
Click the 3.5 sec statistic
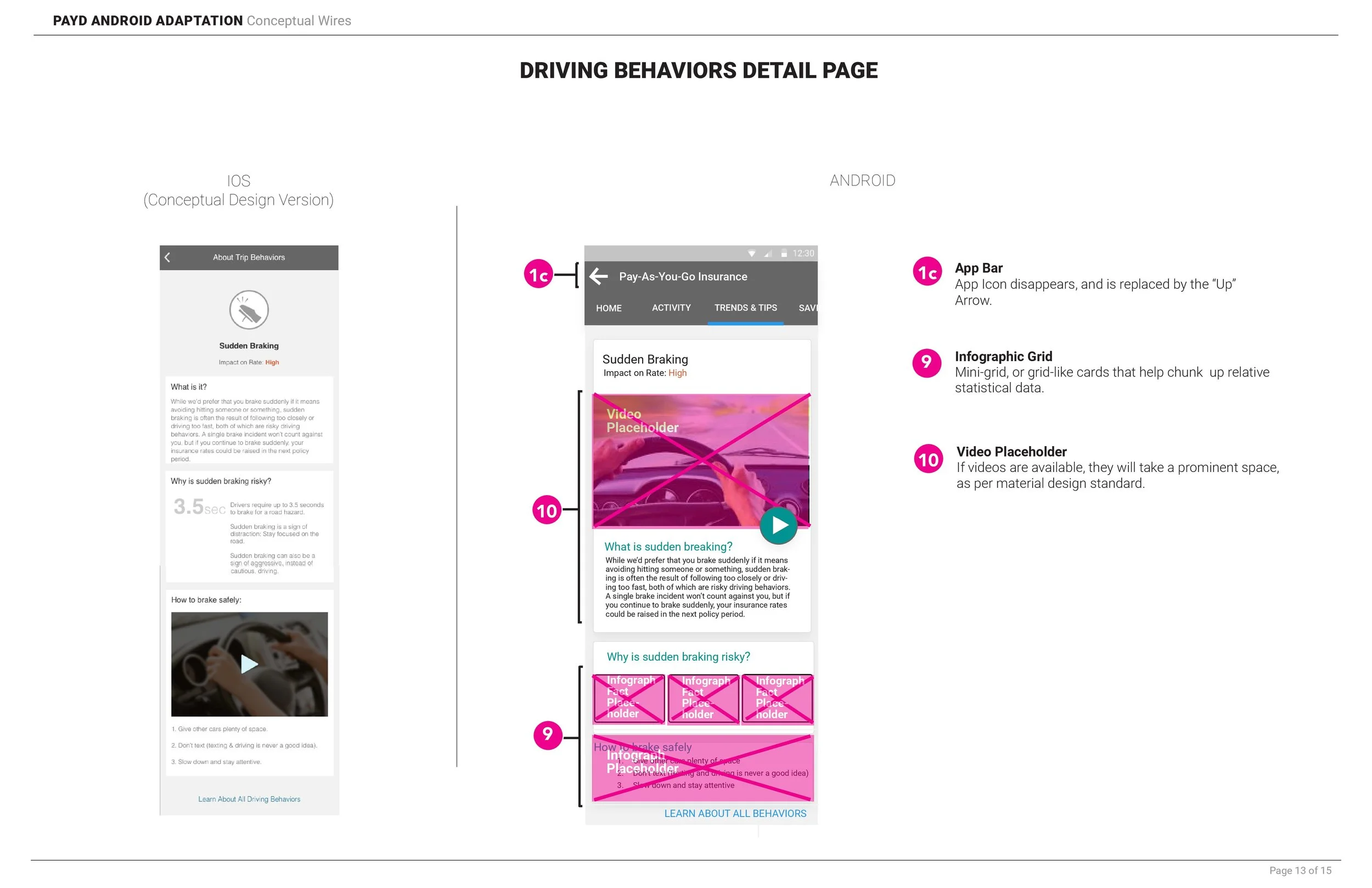199,507
